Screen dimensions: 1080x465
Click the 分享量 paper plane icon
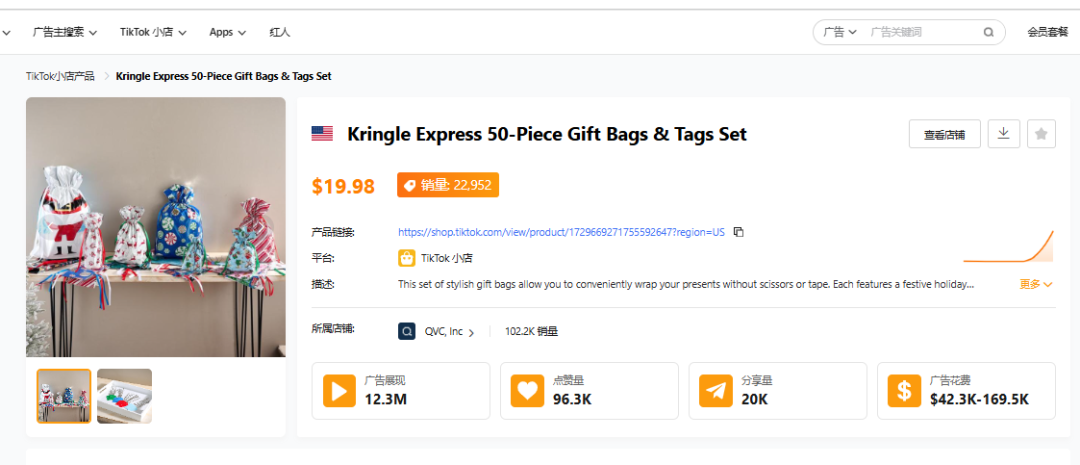(716, 390)
